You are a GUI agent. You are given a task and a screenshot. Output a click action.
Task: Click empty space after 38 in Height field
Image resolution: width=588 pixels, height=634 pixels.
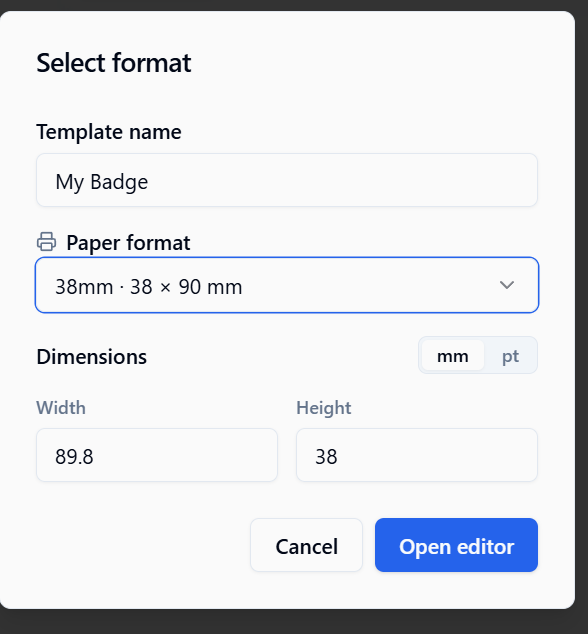[x=437, y=455]
